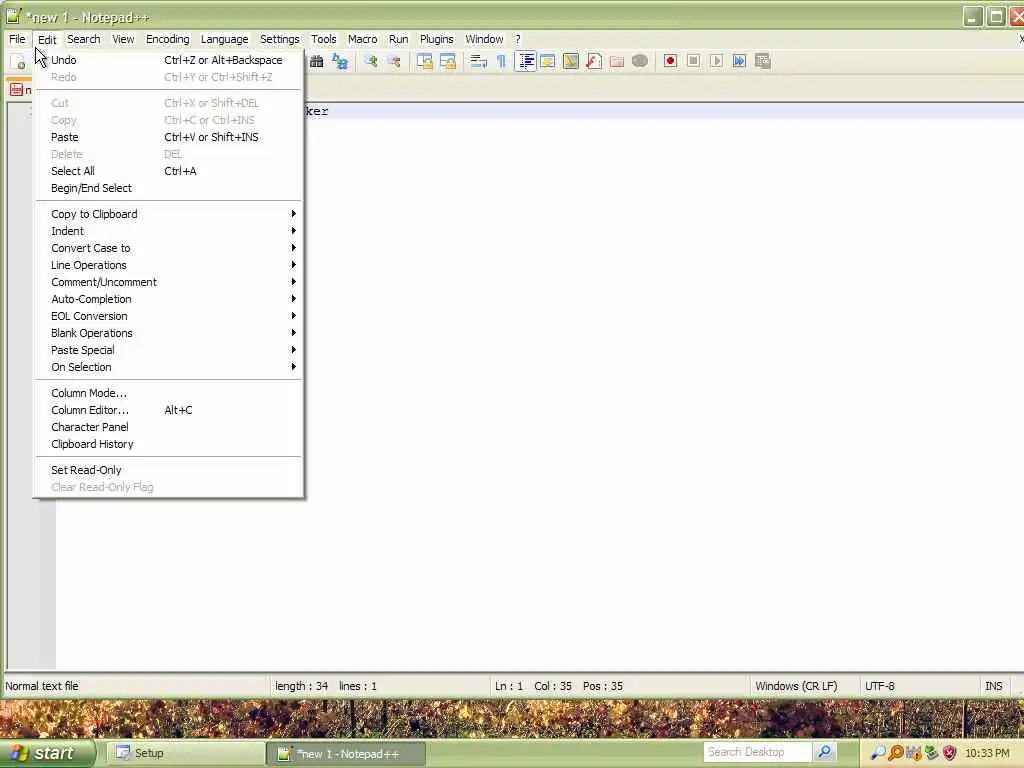Switch to Setup taskbar button

tap(184, 753)
